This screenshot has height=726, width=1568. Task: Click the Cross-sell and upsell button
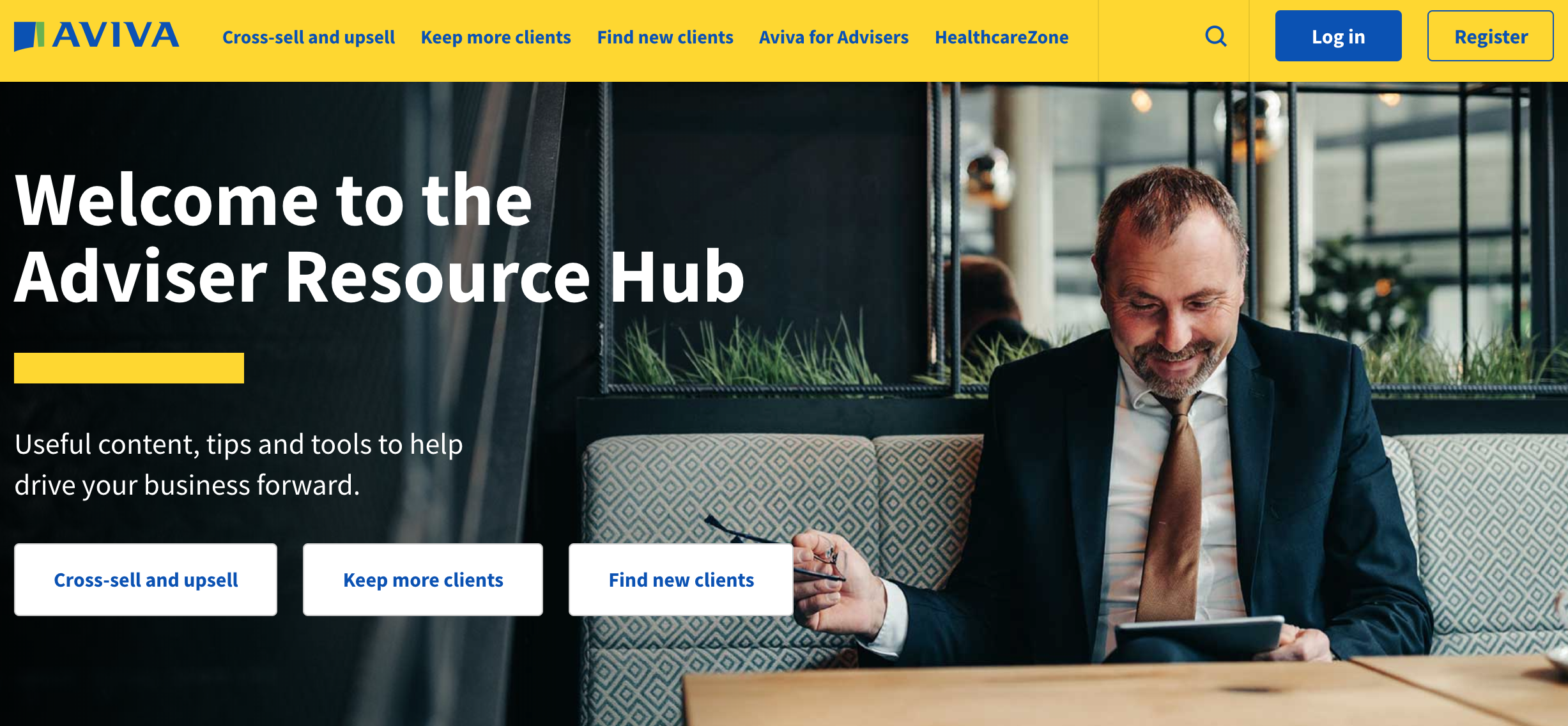pyautogui.click(x=146, y=578)
